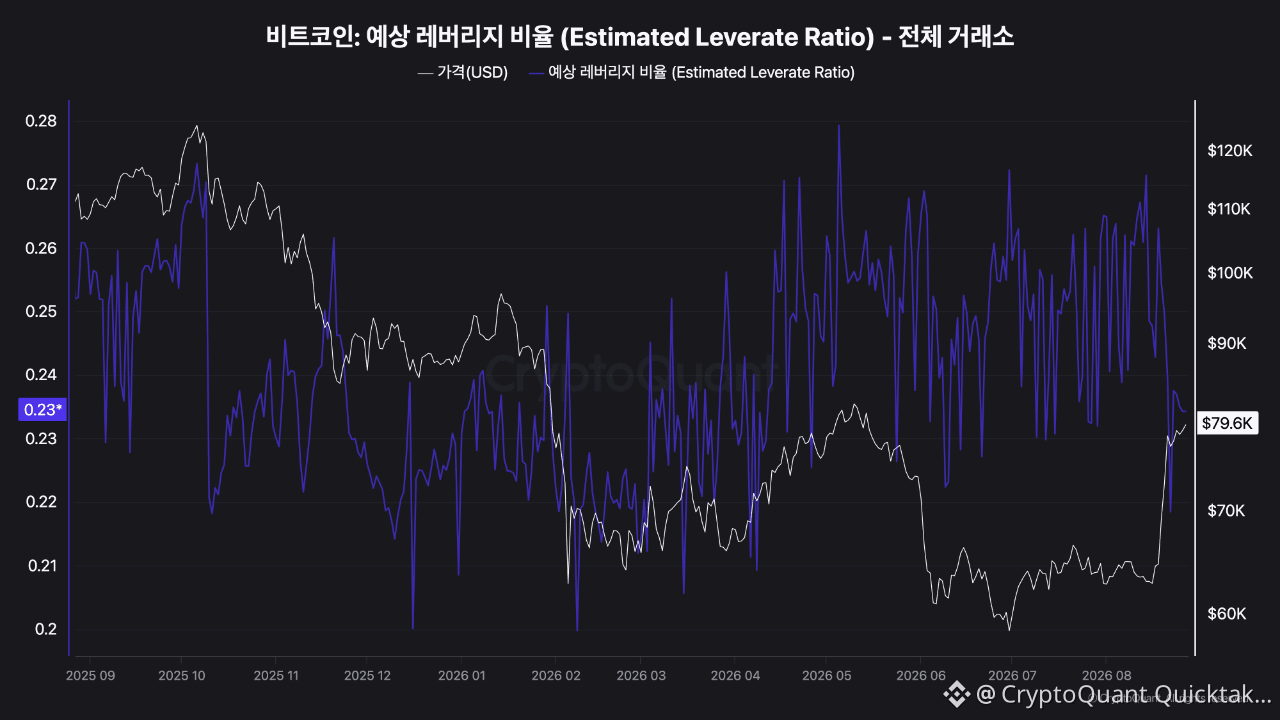Click the 0.28 left axis label

point(41,121)
